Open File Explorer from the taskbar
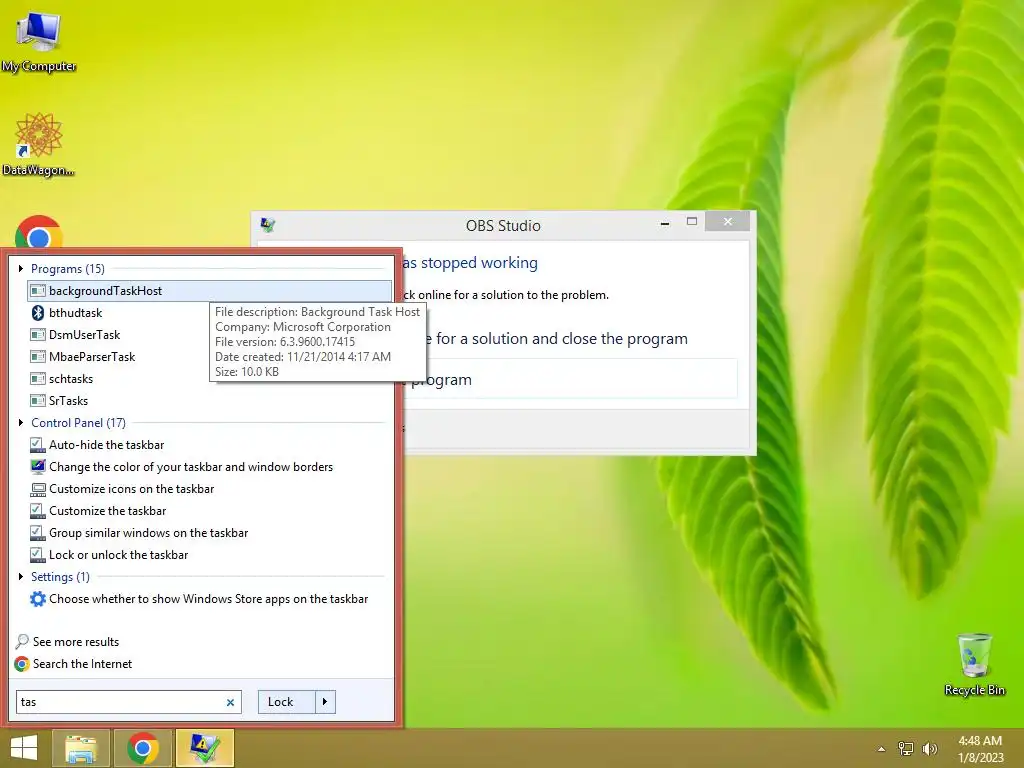The image size is (1024, 768). (x=81, y=748)
